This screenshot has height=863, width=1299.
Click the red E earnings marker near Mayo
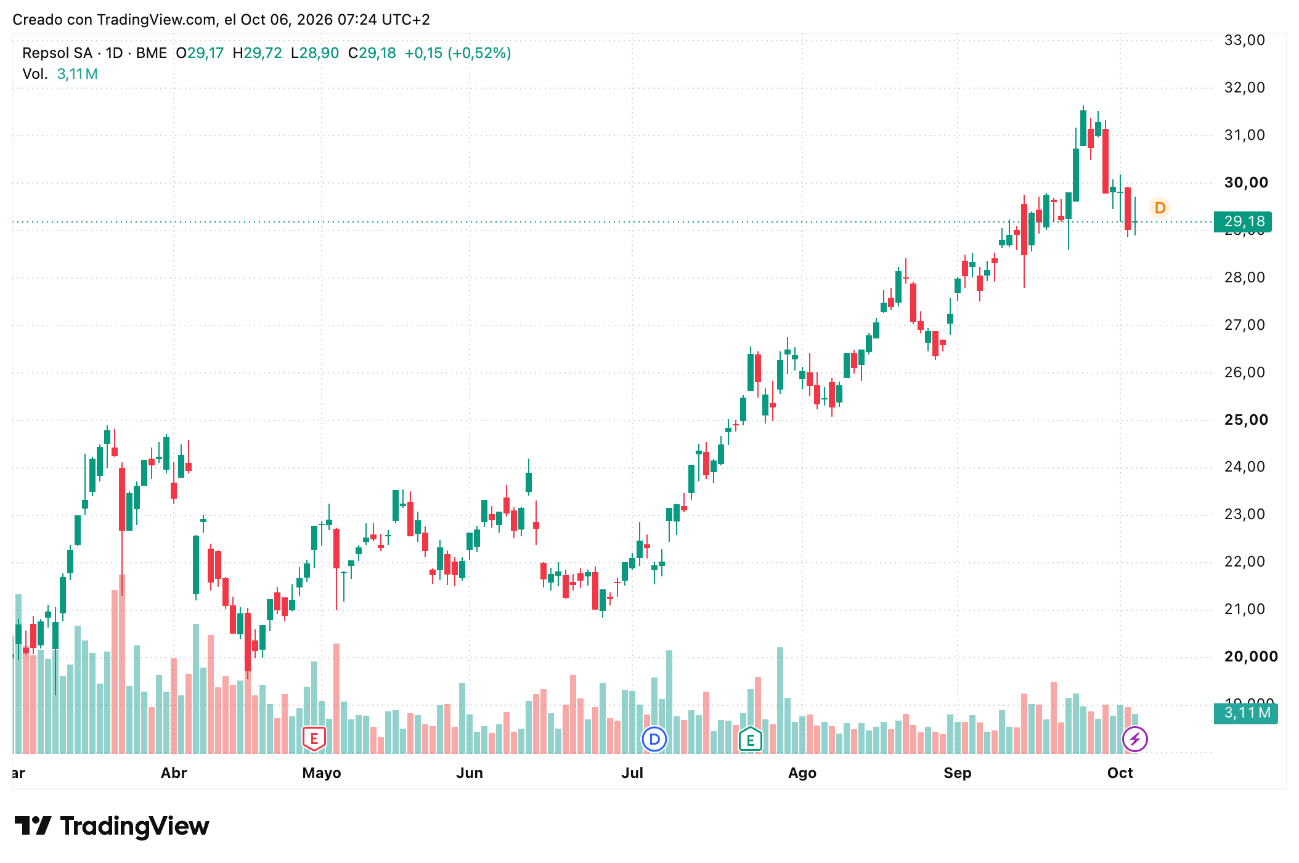[315, 739]
